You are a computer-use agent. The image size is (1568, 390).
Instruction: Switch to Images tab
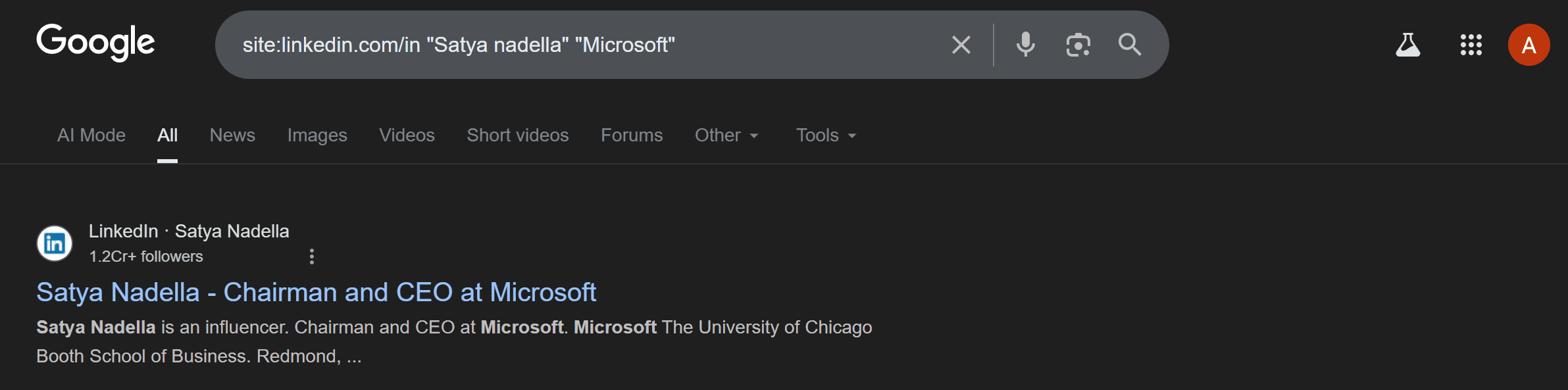click(x=317, y=135)
